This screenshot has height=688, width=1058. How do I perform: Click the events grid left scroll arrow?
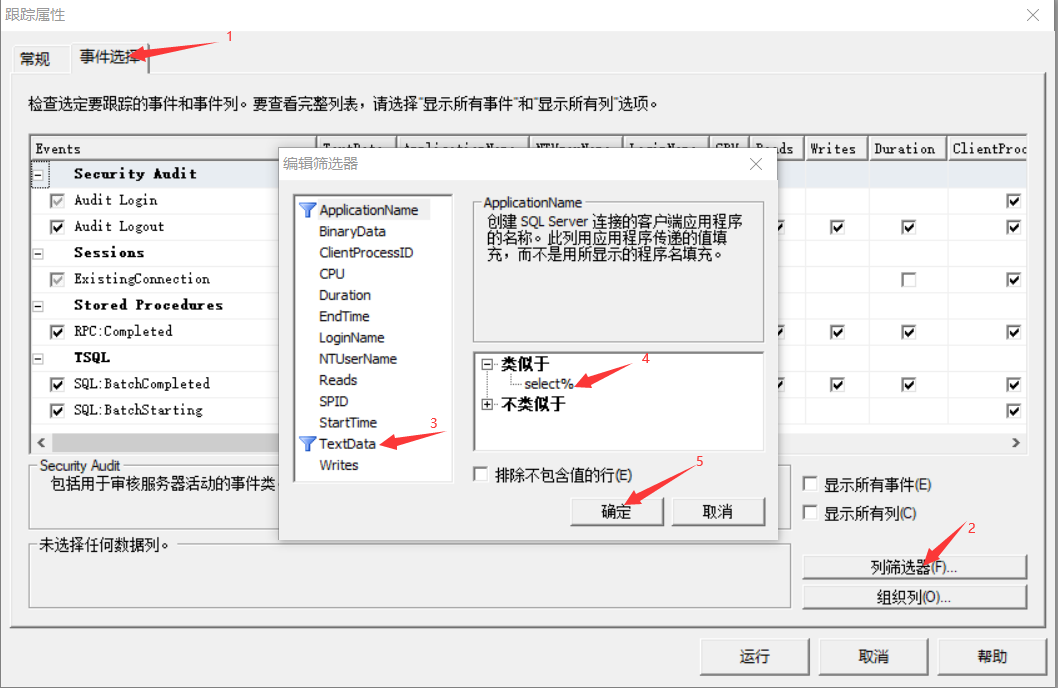coord(41,442)
